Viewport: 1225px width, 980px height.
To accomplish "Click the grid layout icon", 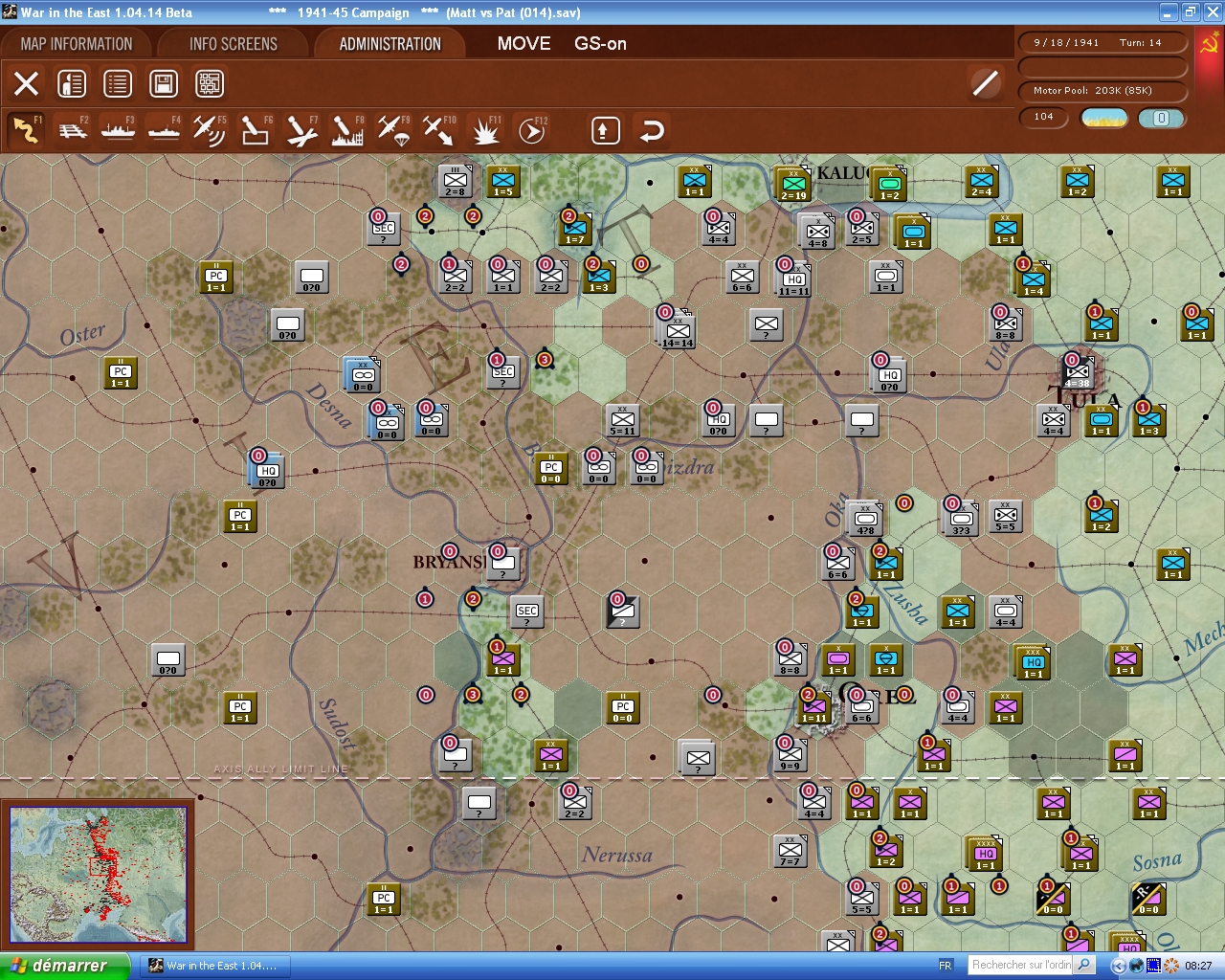I will 210,84.
